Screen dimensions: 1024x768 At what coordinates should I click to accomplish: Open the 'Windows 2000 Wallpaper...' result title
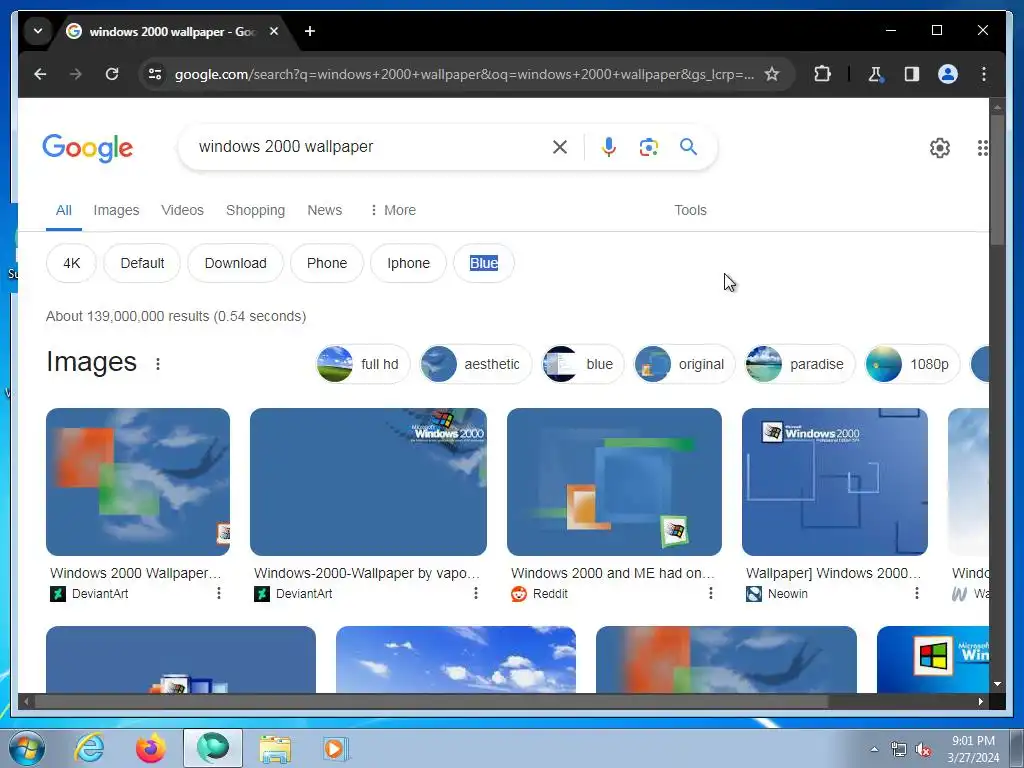136,573
